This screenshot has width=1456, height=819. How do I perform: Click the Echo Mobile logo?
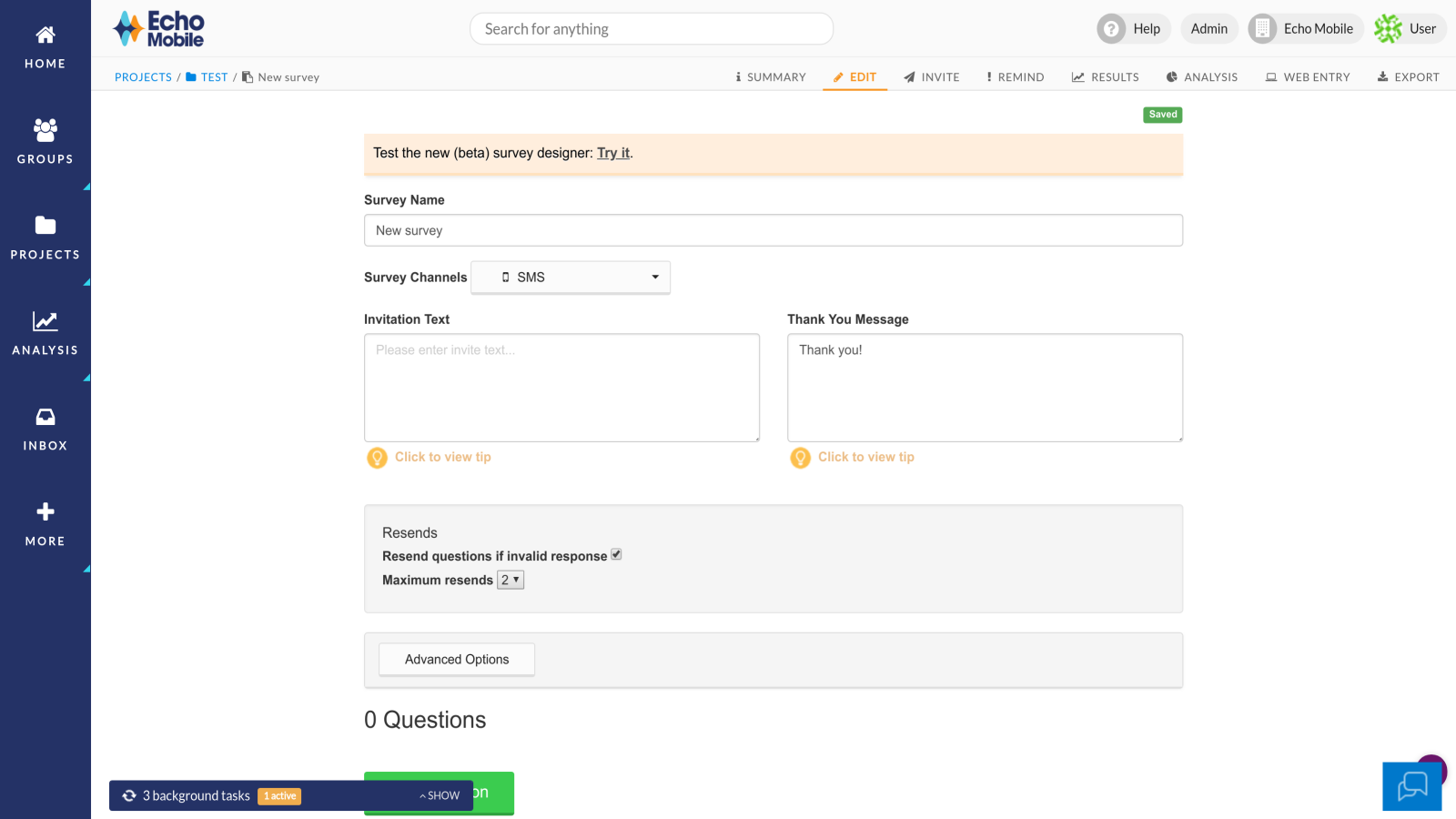[157, 28]
